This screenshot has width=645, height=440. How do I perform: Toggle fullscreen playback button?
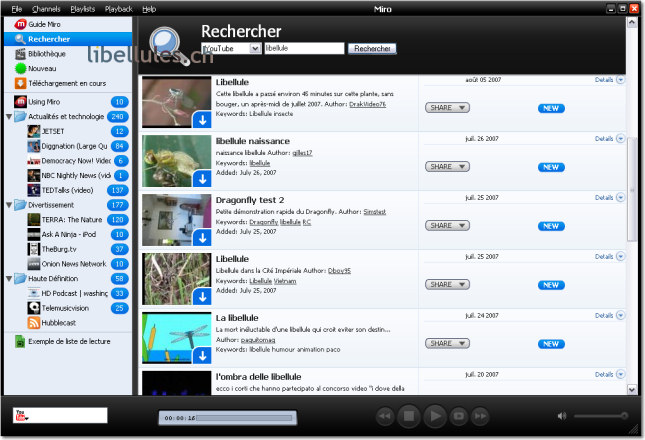pos(459,416)
